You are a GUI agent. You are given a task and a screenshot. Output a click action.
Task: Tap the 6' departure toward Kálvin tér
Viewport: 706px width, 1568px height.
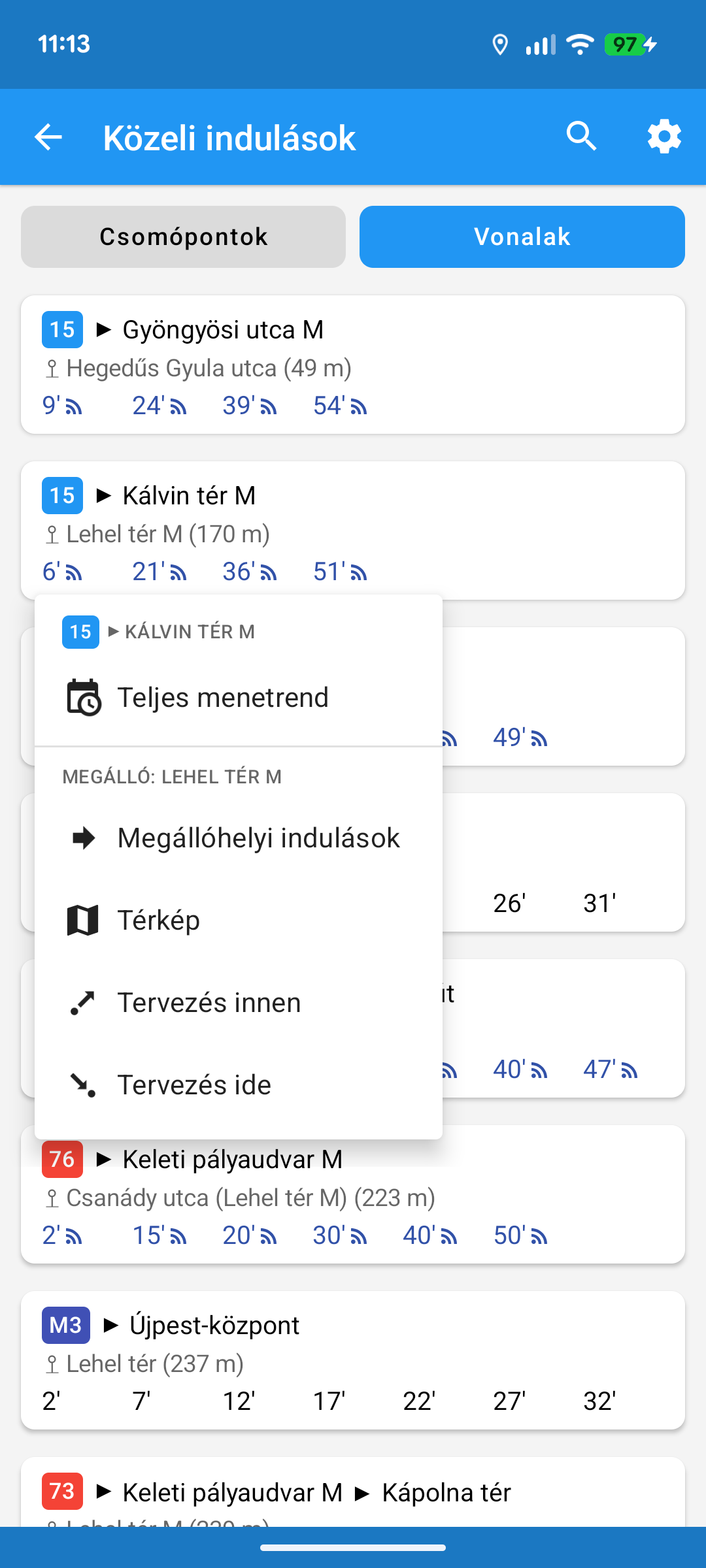coord(61,572)
